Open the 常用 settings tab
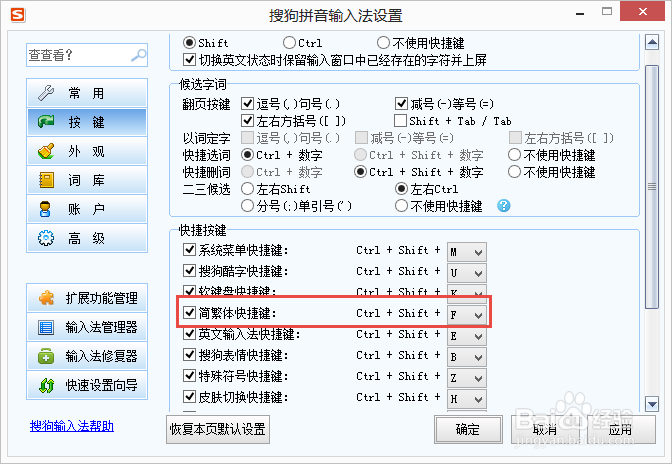The width and height of the screenshot is (672, 464). point(87,93)
